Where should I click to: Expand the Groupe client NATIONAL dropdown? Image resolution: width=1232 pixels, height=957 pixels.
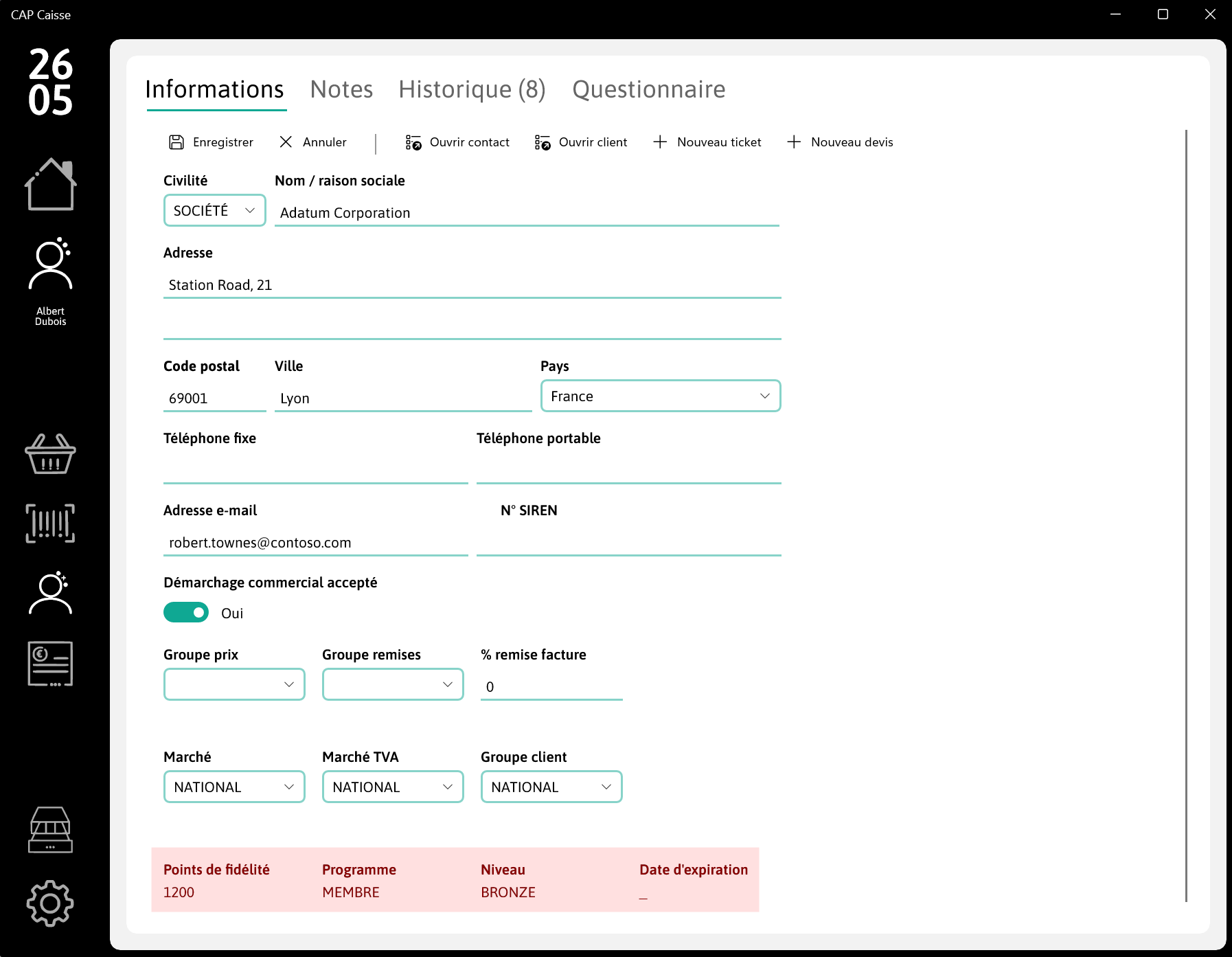(x=551, y=787)
